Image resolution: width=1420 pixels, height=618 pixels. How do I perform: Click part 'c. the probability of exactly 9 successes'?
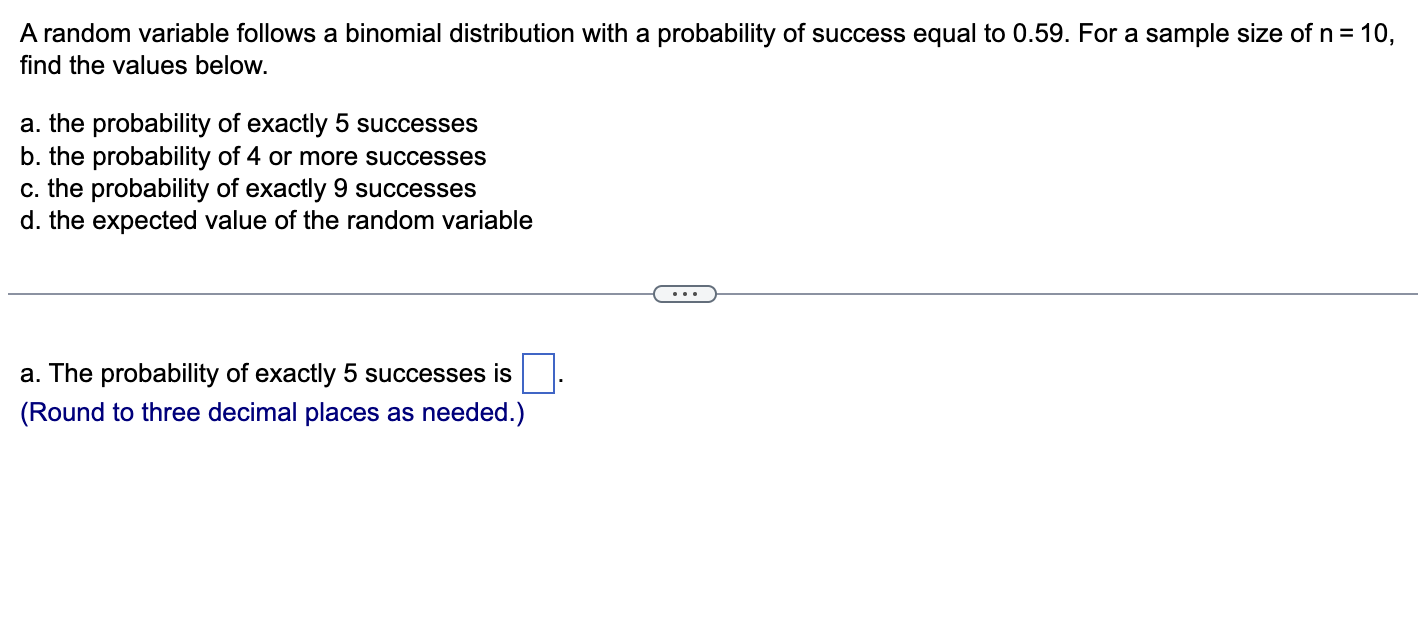click(248, 189)
